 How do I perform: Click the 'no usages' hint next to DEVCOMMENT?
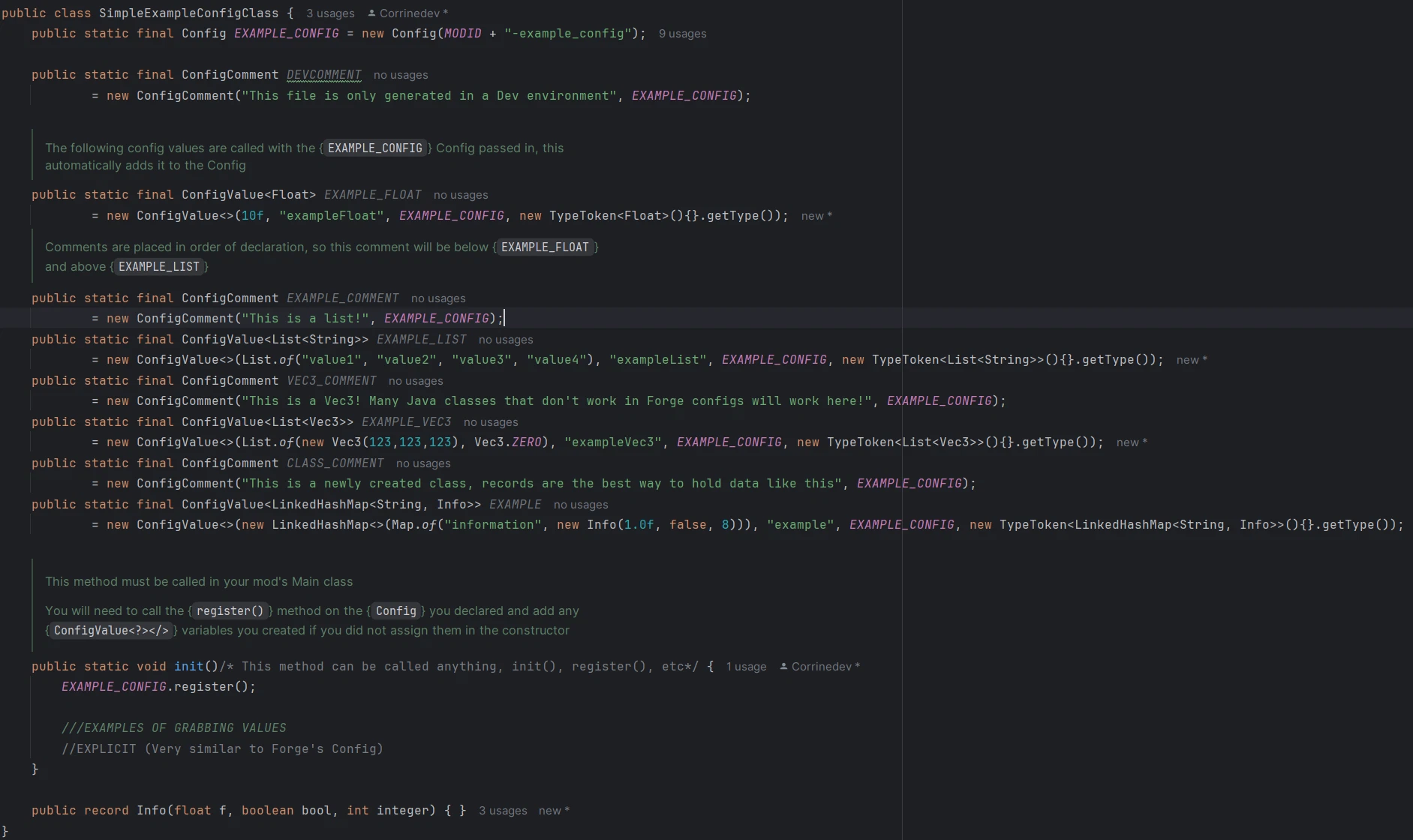[x=401, y=75]
